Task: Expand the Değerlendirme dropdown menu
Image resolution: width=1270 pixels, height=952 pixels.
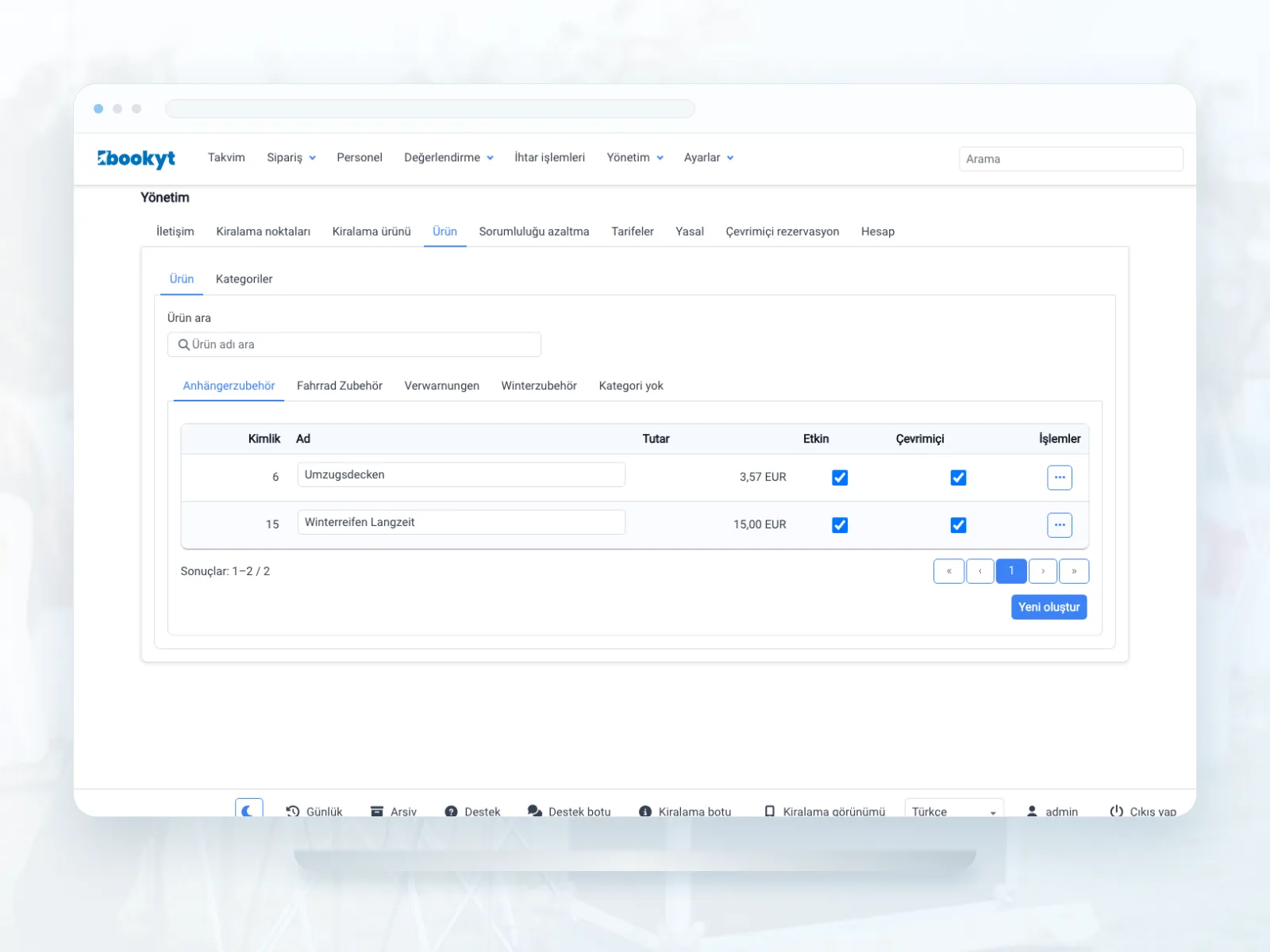Action: click(448, 158)
